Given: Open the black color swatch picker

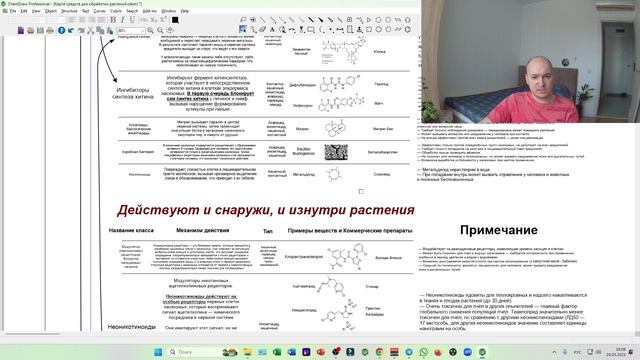Looking at the screenshot, I should pyautogui.click(x=175, y=20).
